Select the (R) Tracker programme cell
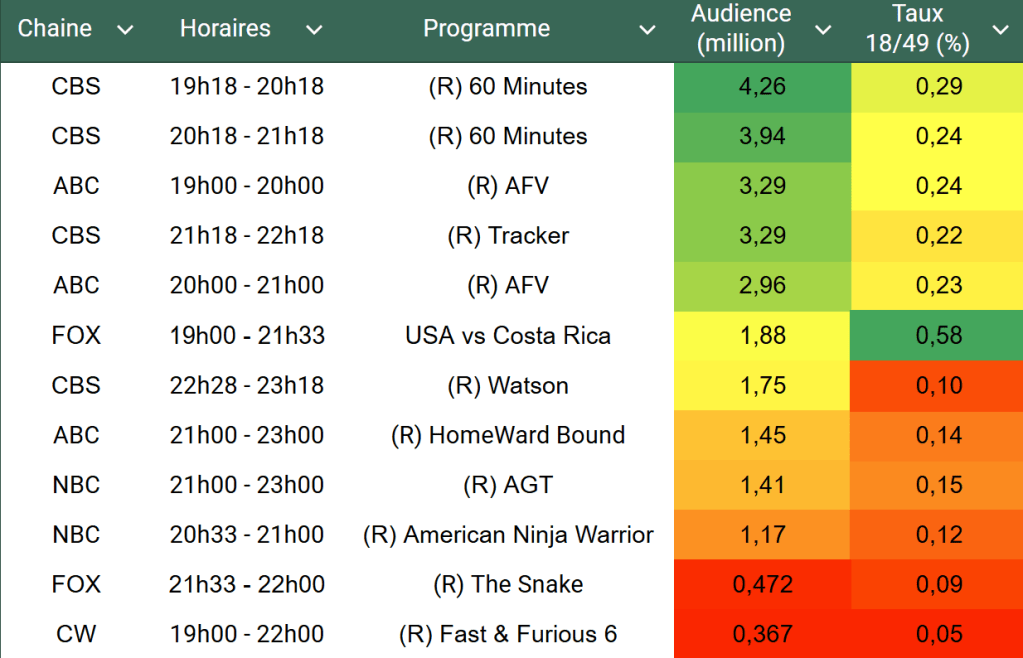This screenshot has height=658, width=1023. click(508, 236)
